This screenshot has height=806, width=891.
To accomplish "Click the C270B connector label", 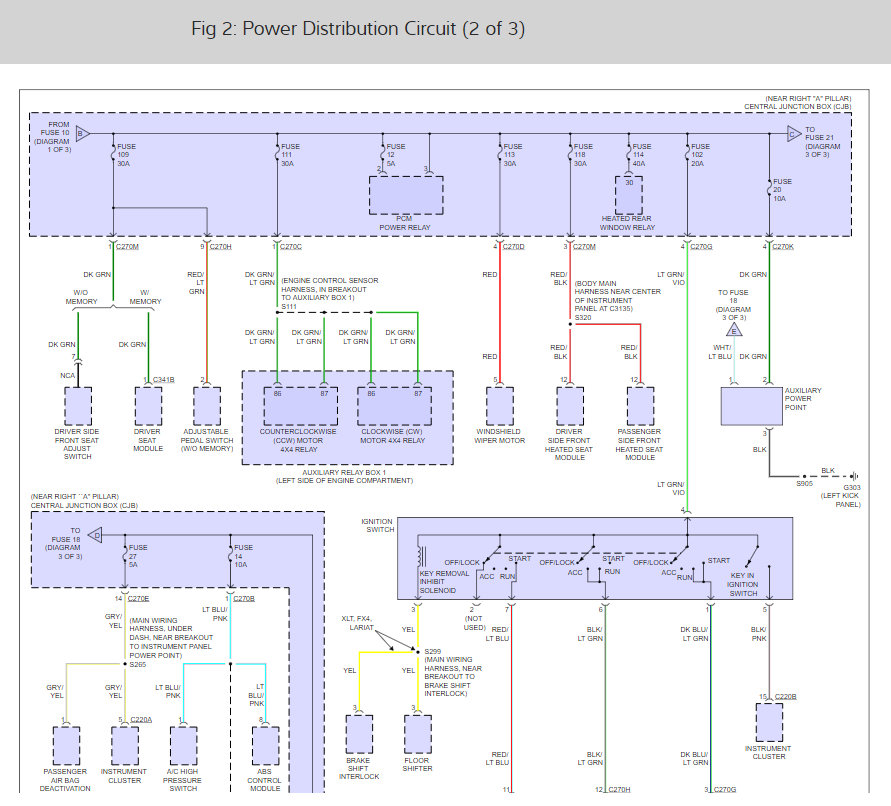I will click(x=244, y=599).
